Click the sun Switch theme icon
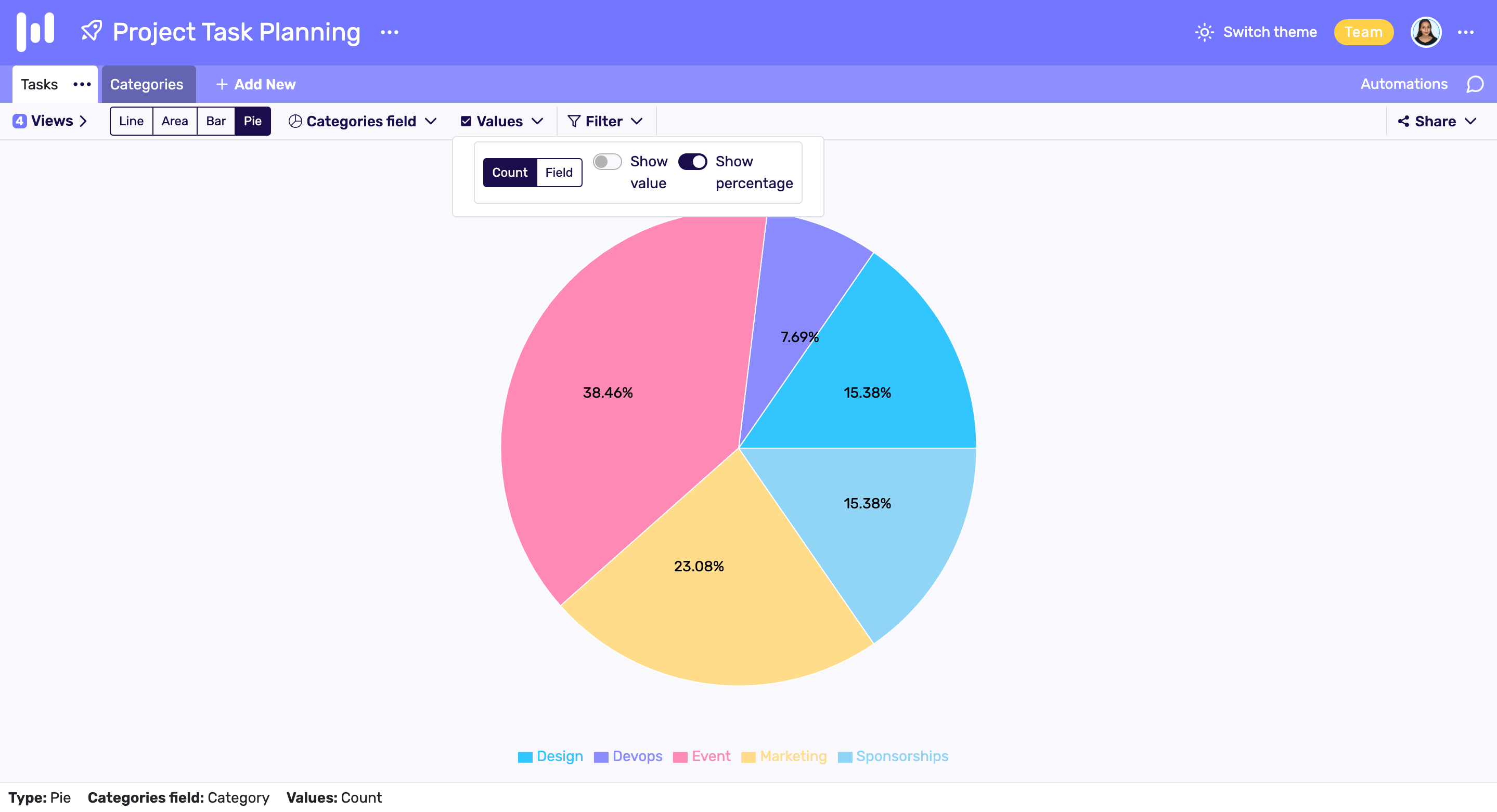1497x812 pixels. (1204, 32)
